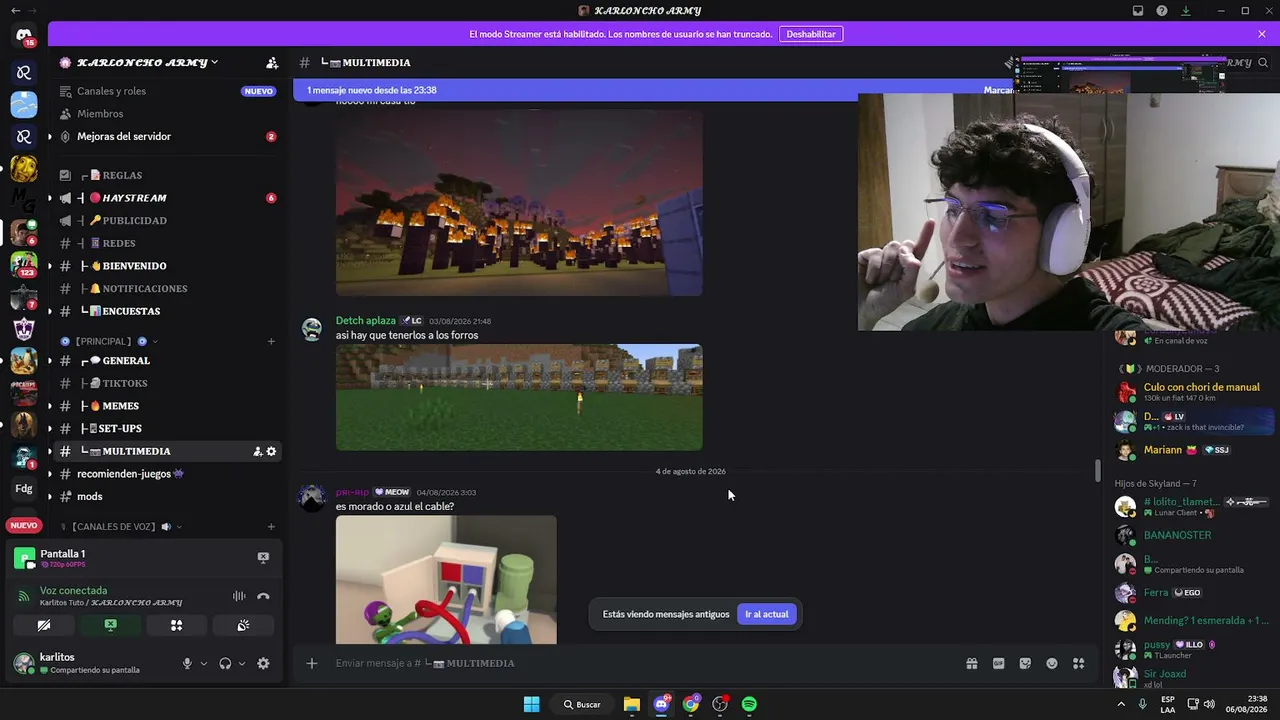
Task: Open headphone output device options arrow
Action: click(241, 663)
